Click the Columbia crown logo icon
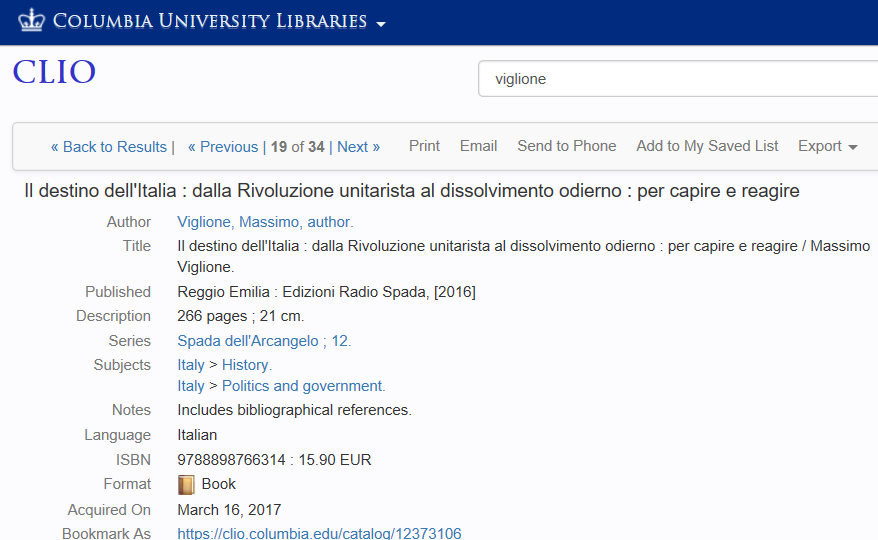Screen dimensions: 878x540 (x=31, y=20)
